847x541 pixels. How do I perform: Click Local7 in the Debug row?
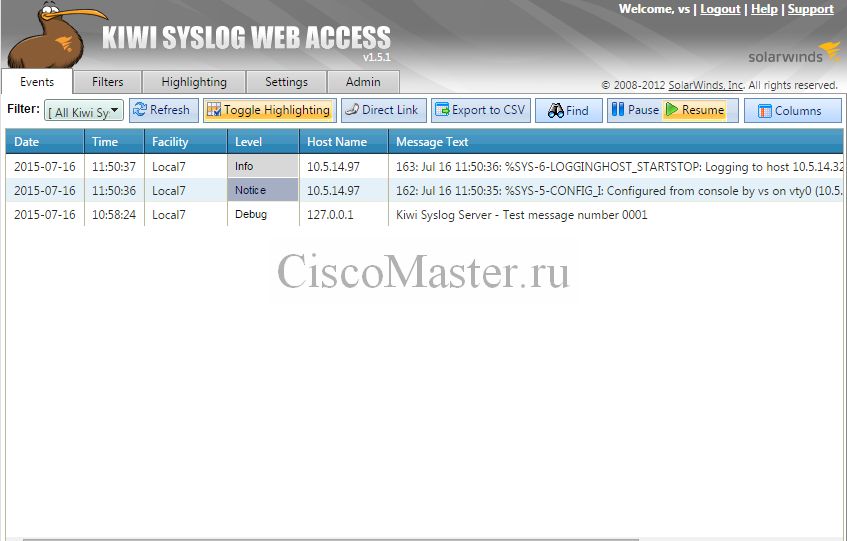[185, 214]
